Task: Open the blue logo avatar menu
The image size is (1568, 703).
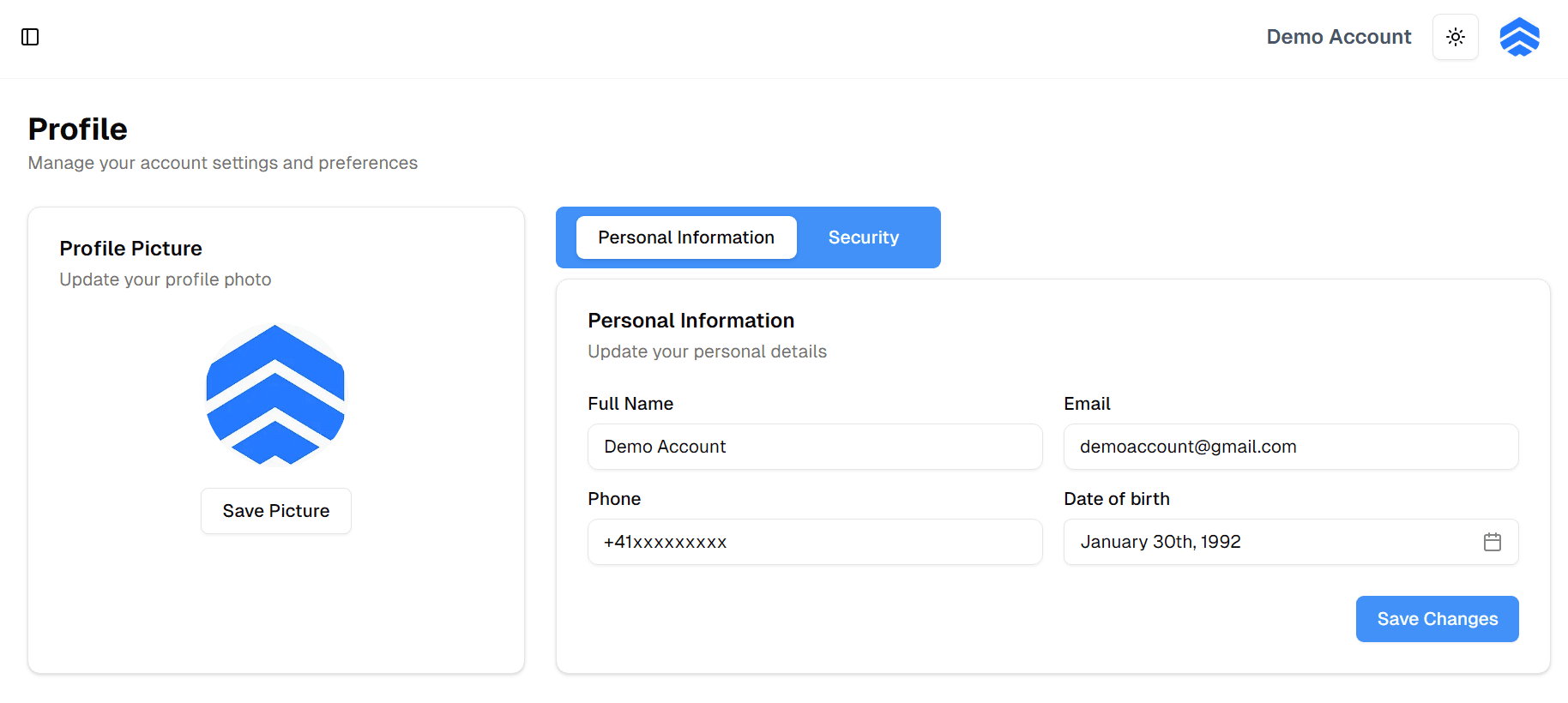Action: pyautogui.click(x=1520, y=37)
